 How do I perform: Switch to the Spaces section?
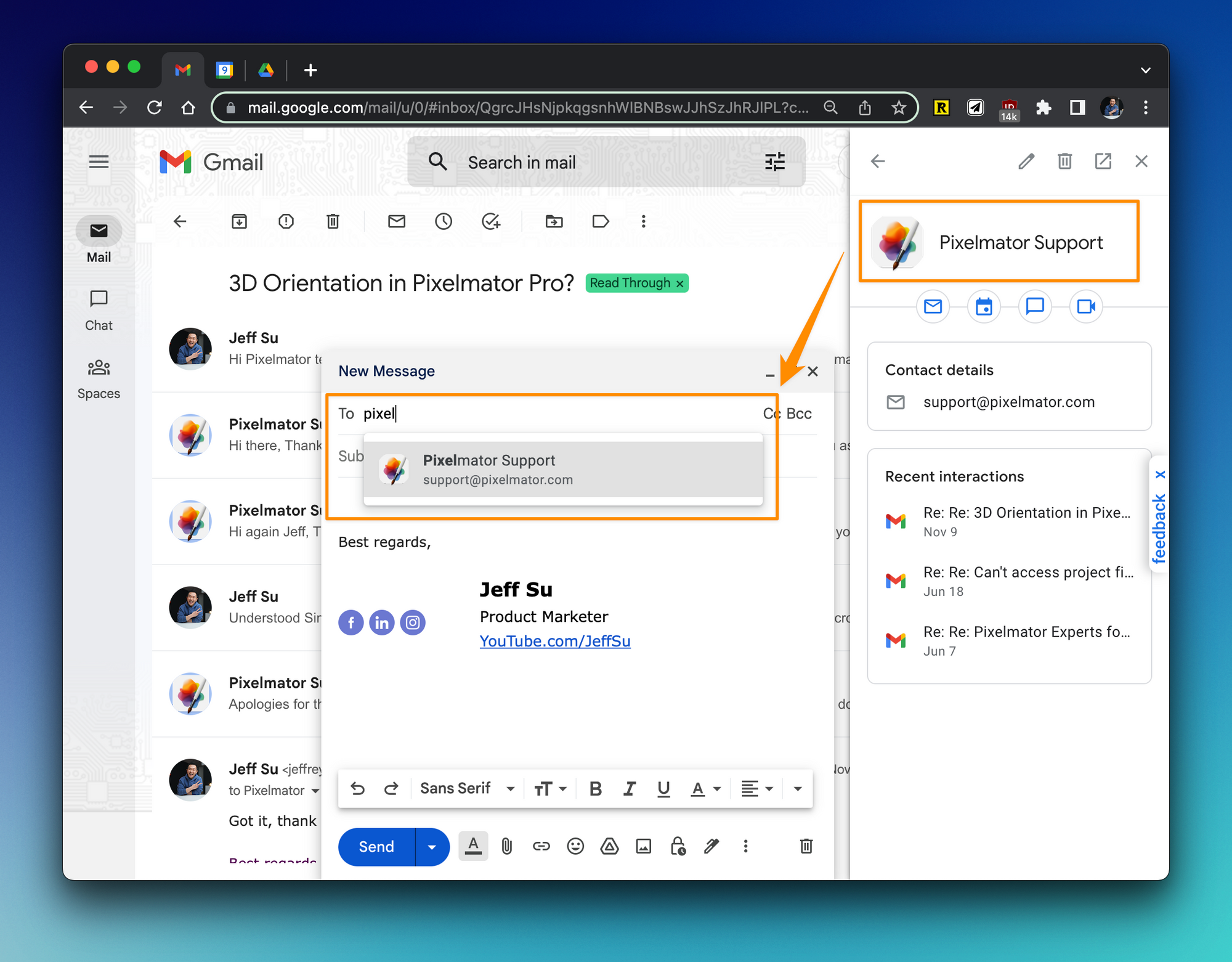tap(99, 380)
